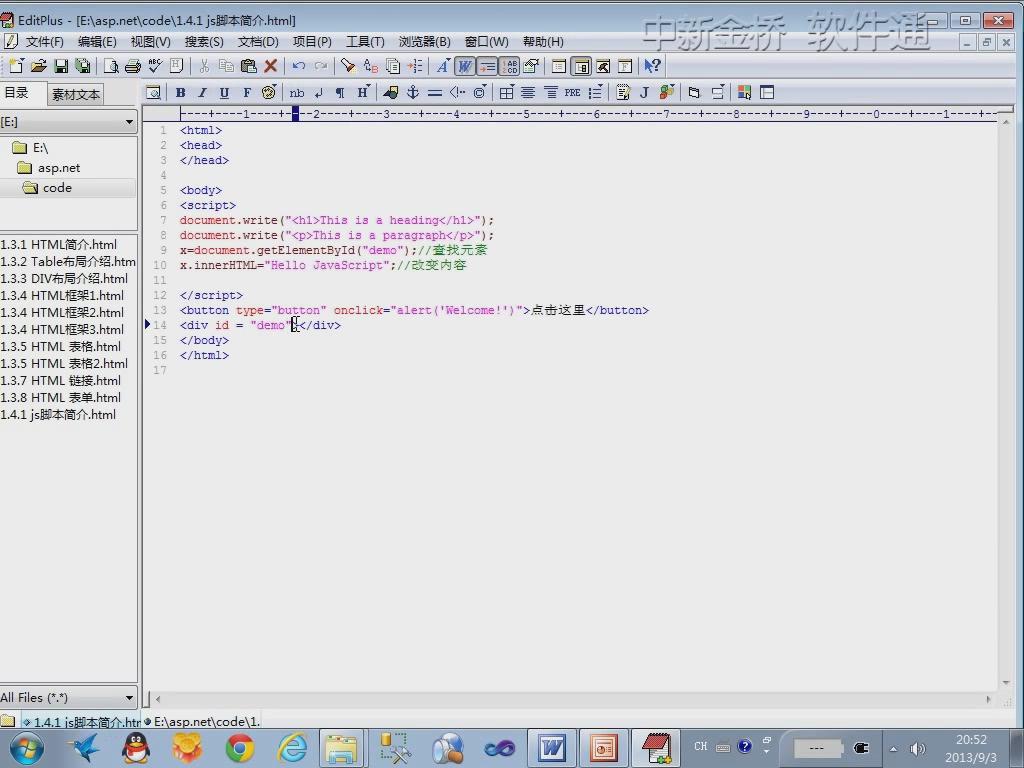Viewport: 1024px width, 768px height.
Task: Open Print Preview
Action: pos(111,66)
